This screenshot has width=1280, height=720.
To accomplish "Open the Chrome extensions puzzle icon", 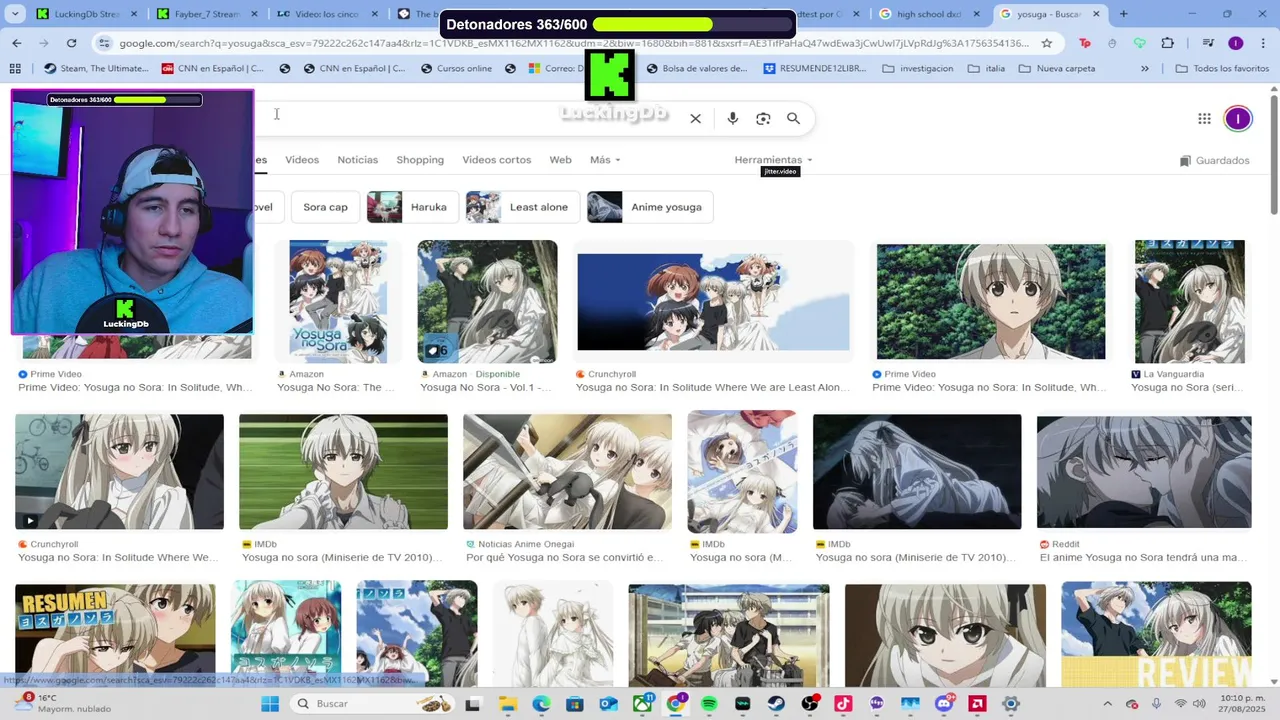I will pos(1167,43).
